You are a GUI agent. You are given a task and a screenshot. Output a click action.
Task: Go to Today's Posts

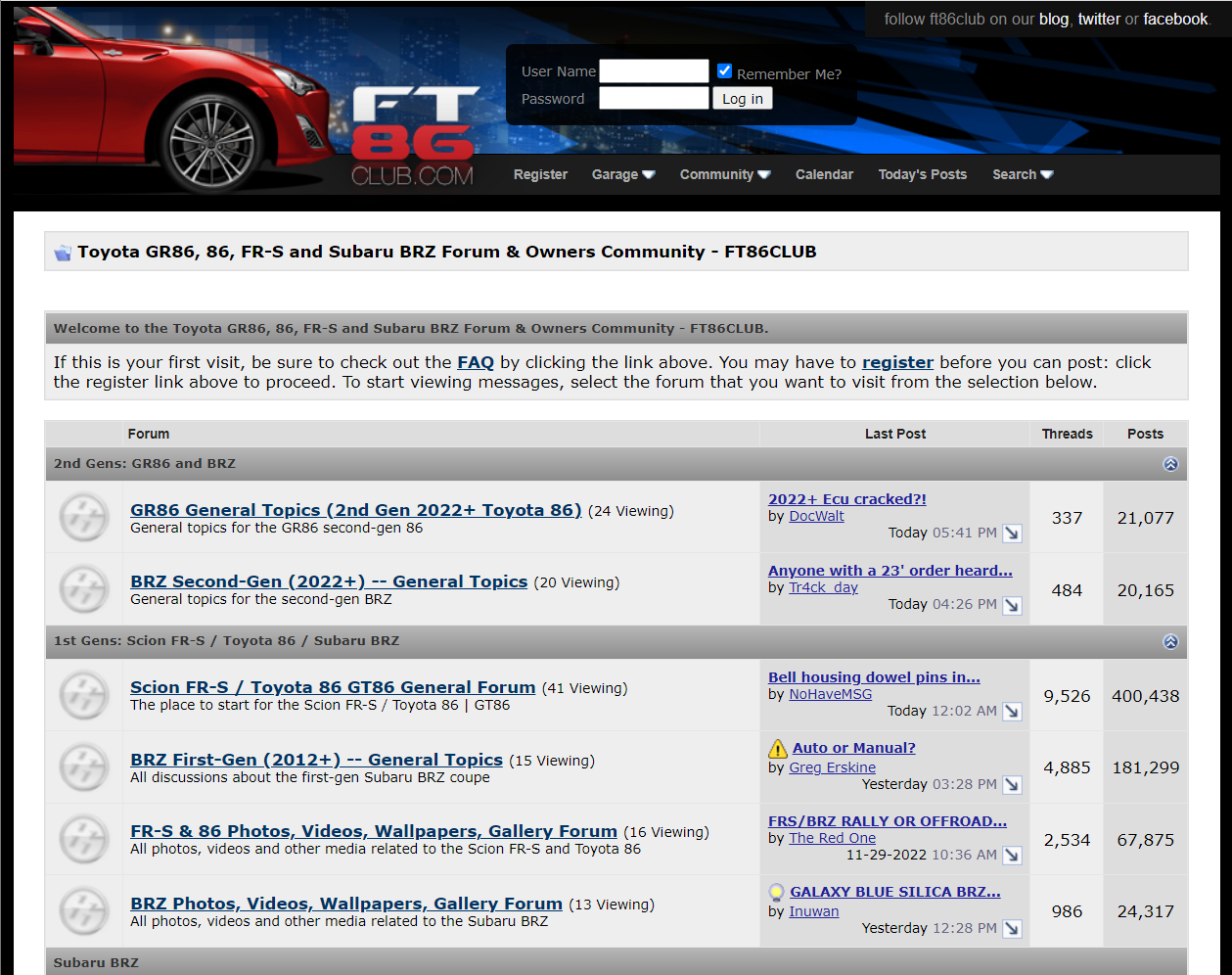[x=922, y=174]
